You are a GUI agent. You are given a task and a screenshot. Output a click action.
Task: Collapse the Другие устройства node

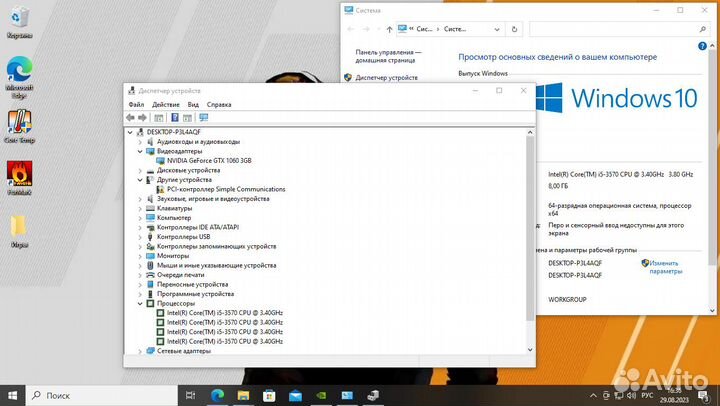click(140, 180)
